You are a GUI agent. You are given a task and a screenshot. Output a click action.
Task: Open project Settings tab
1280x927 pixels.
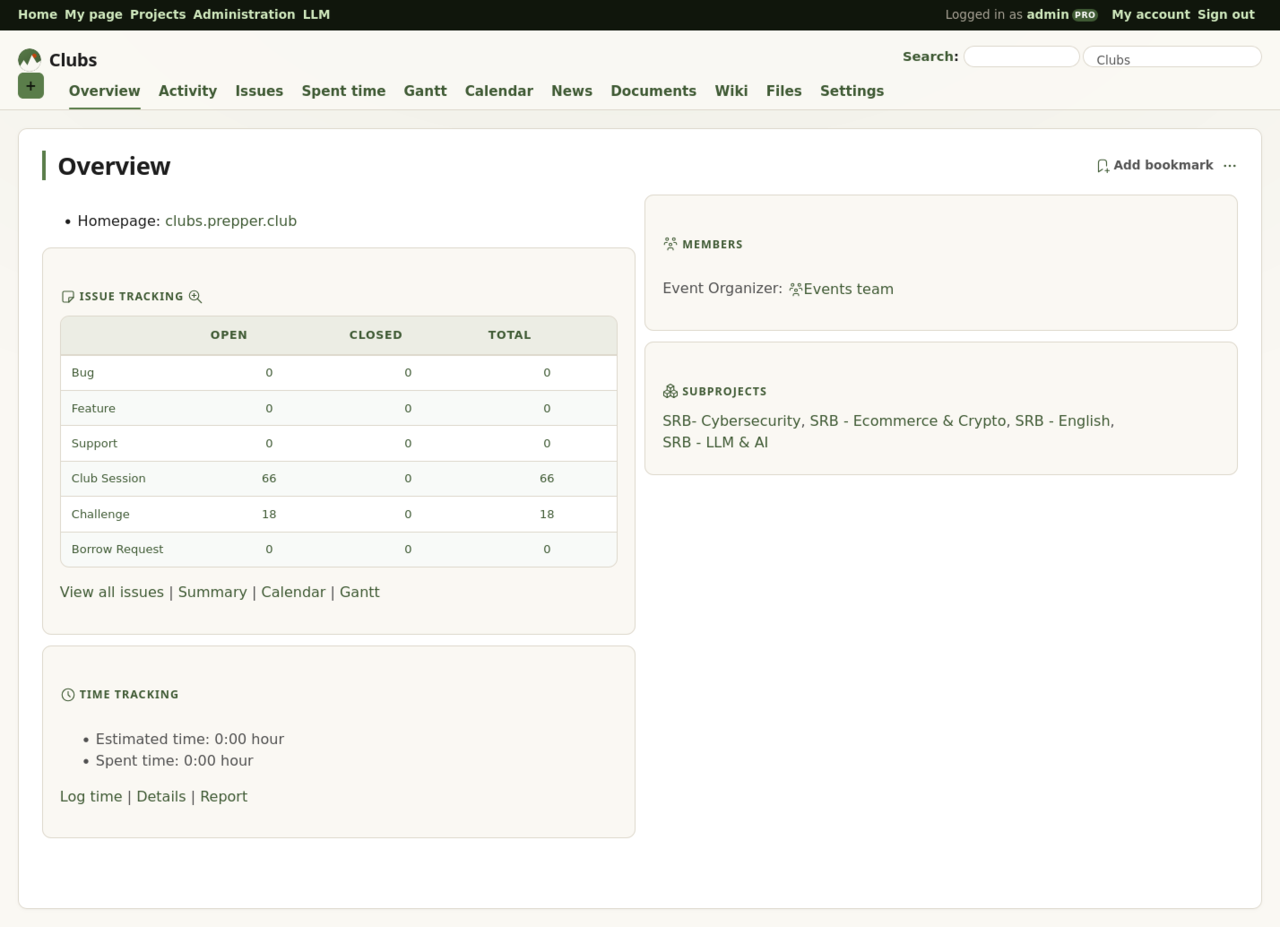(852, 91)
